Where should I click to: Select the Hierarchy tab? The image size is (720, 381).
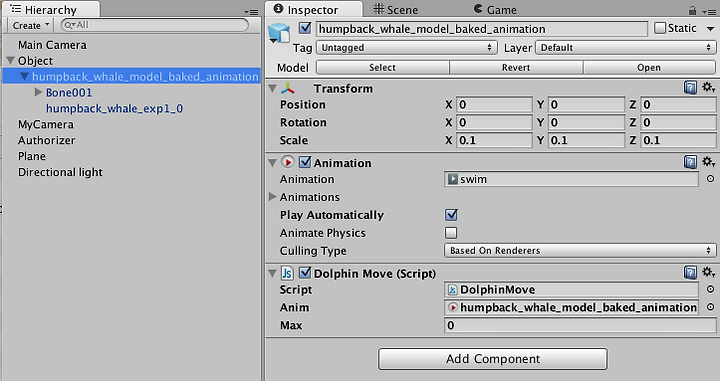coord(51,10)
